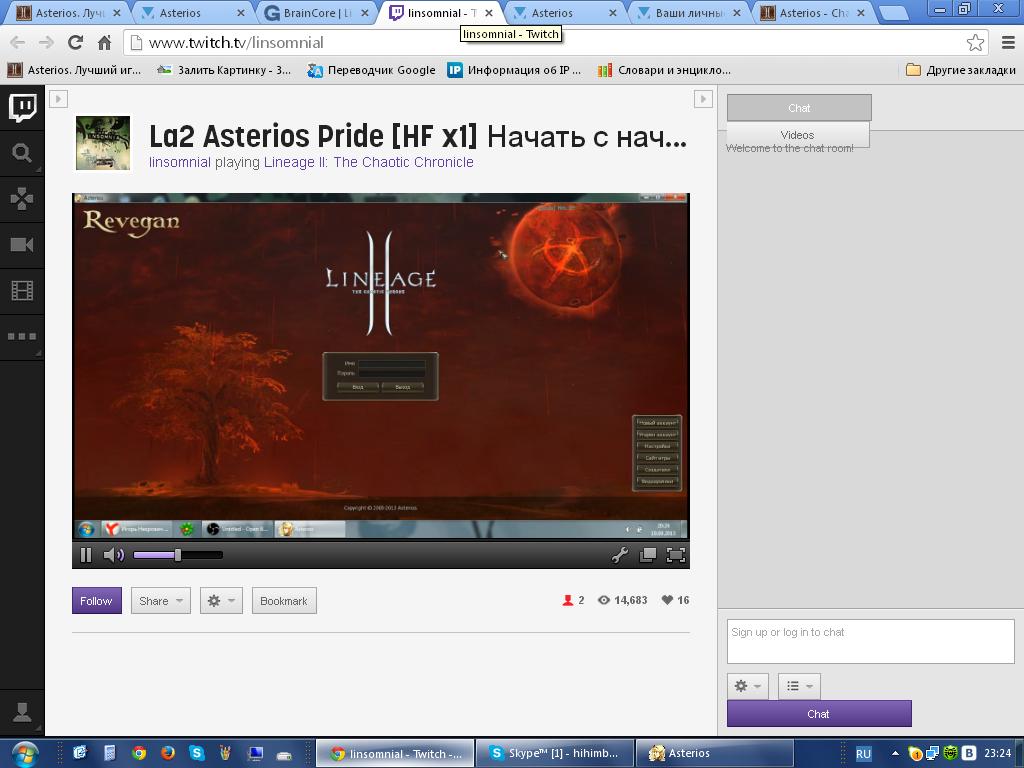Switch to Skype taskbar window
Image resolution: width=1024 pixels, height=768 pixels.
555,754
